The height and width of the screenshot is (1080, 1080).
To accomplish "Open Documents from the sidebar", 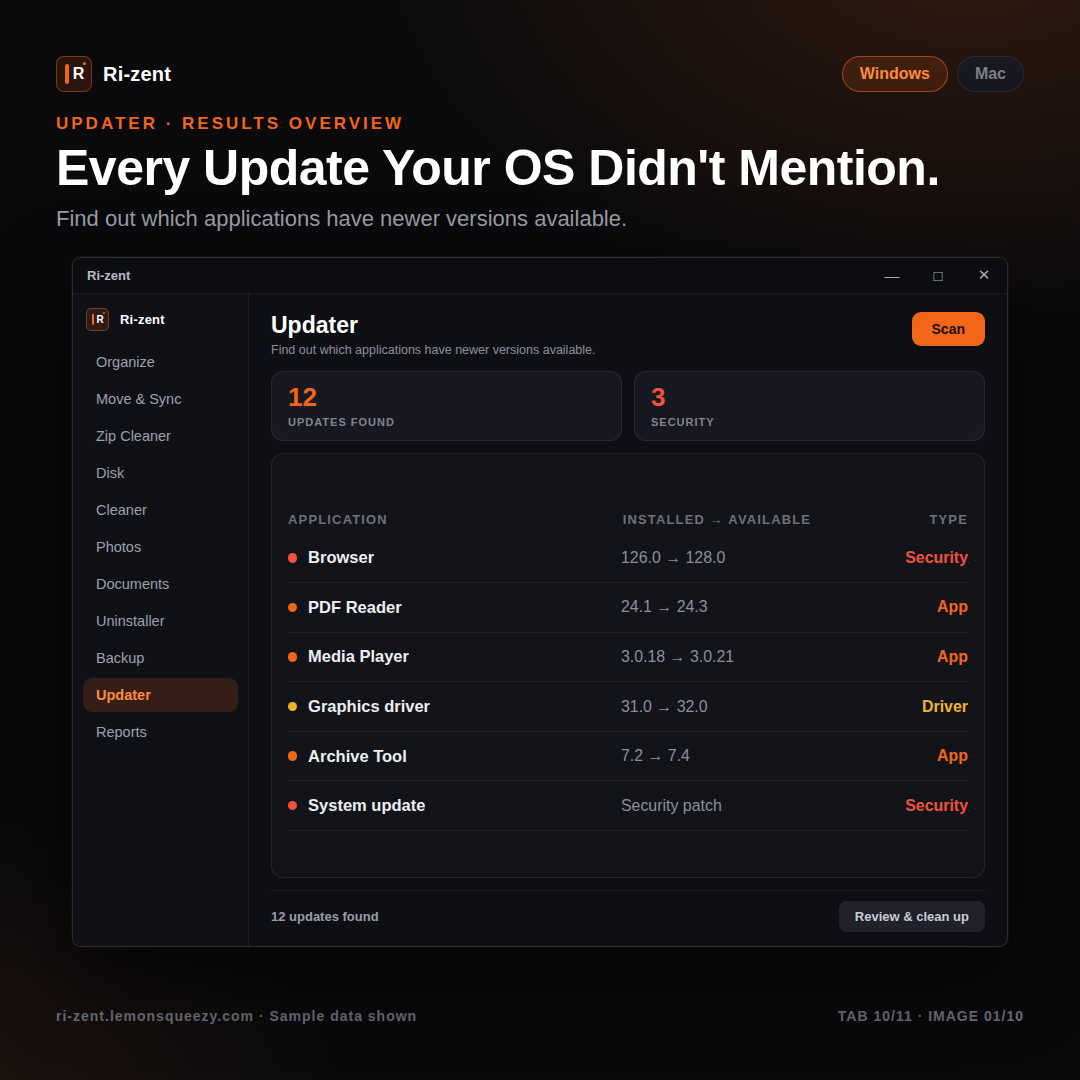I will [160, 584].
